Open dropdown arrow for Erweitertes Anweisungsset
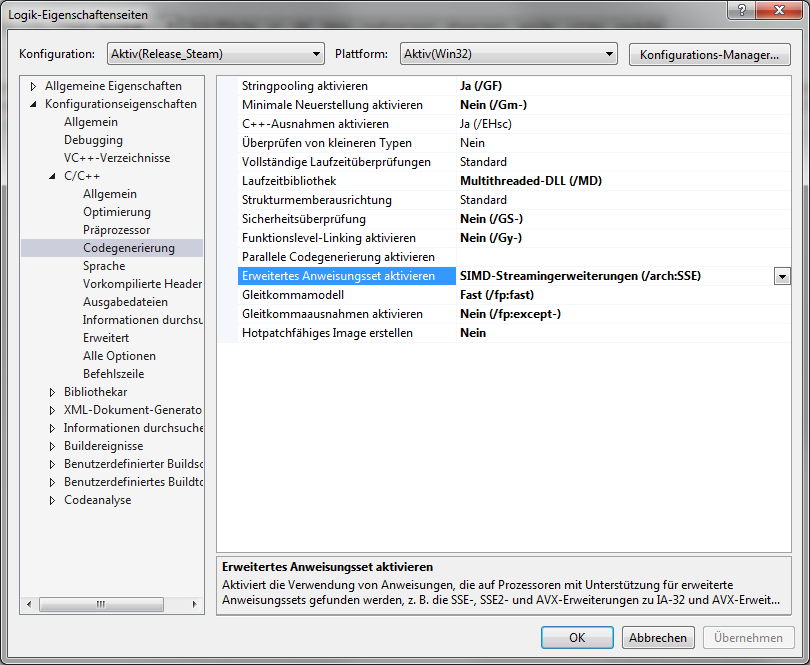This screenshot has height=665, width=810. [782, 276]
